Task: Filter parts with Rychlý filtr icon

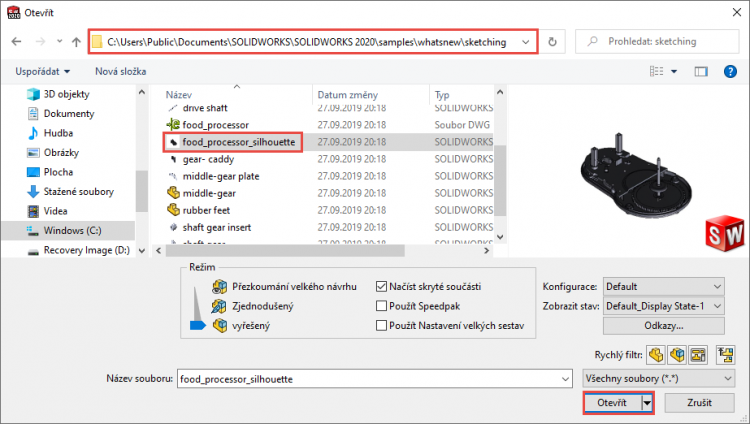Action: point(656,355)
